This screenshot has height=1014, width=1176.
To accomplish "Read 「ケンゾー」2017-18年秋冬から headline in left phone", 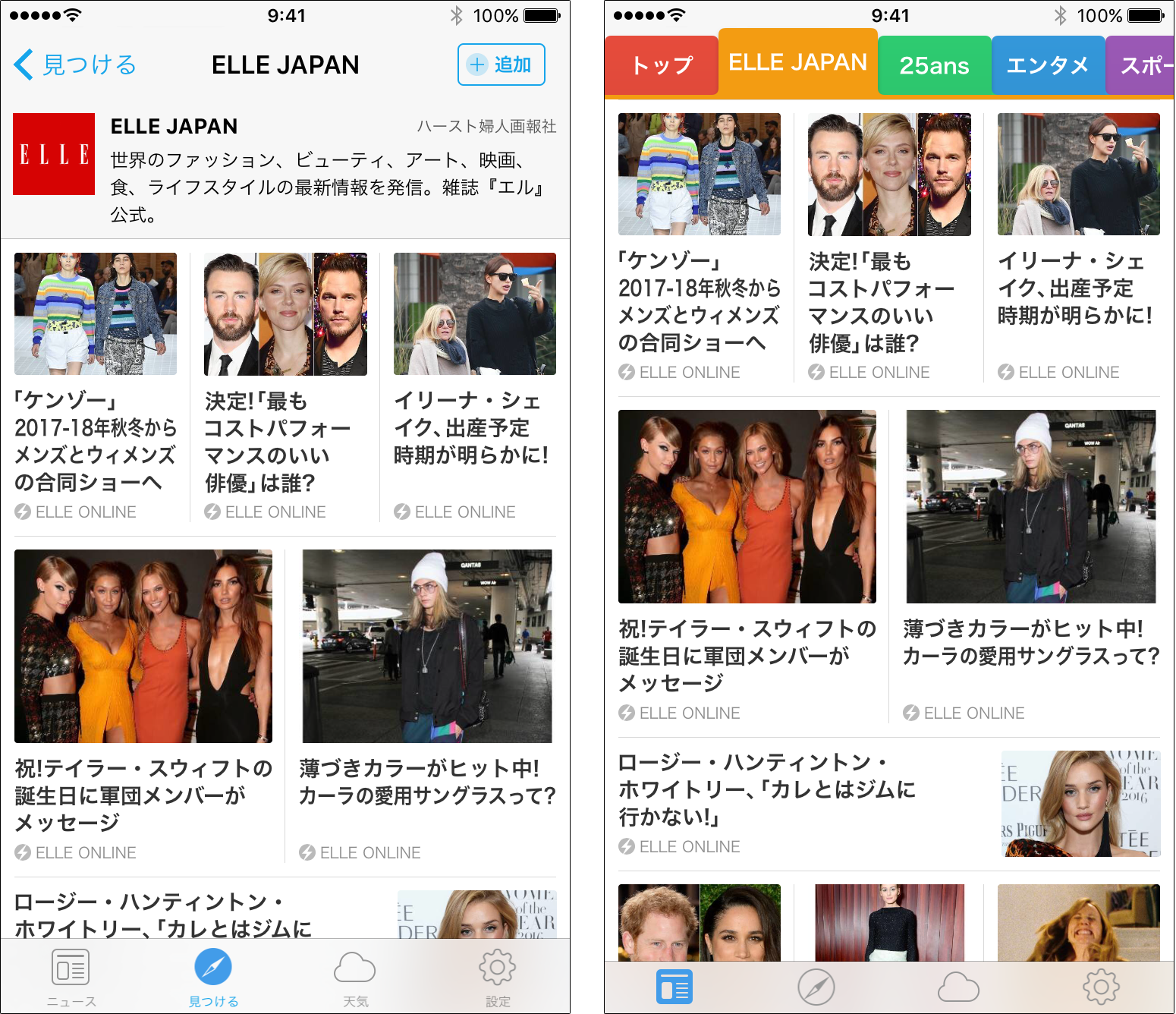I will pyautogui.click(x=96, y=441).
